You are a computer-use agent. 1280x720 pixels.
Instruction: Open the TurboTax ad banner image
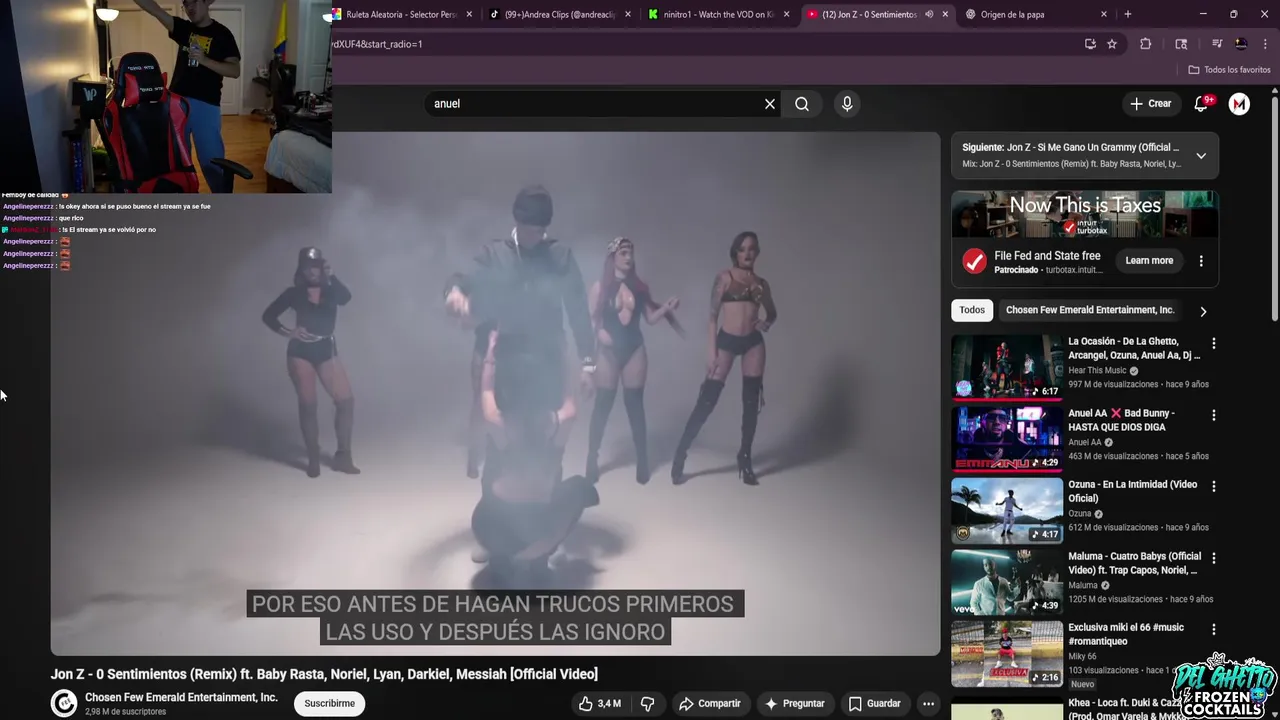[1085, 214]
